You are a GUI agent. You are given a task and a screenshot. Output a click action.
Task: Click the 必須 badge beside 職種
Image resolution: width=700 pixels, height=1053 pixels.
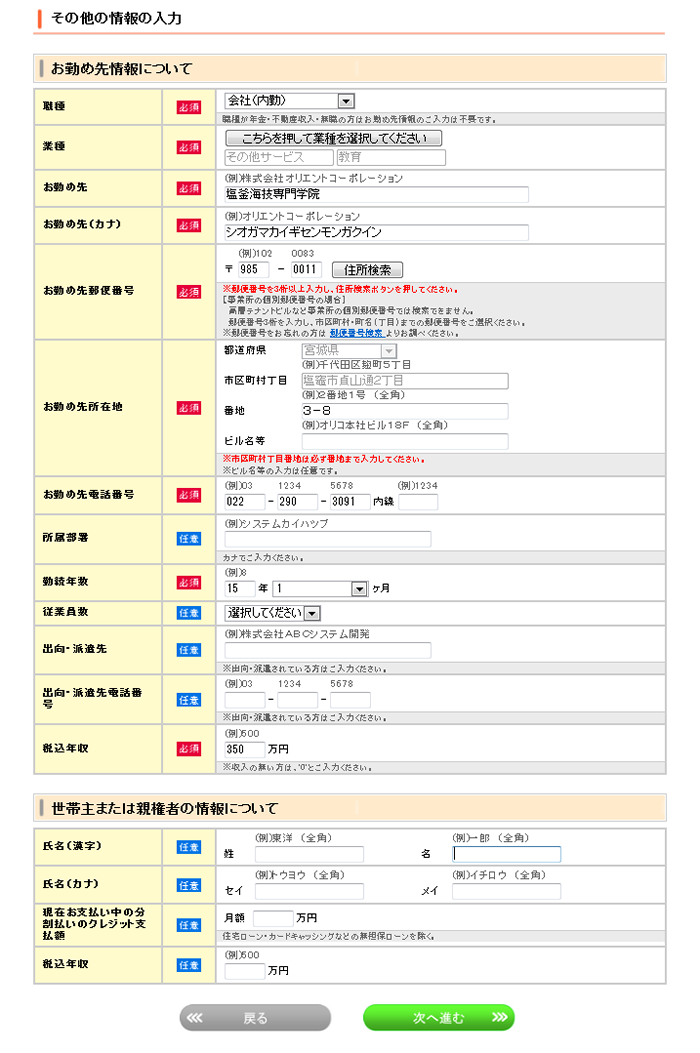click(x=189, y=107)
